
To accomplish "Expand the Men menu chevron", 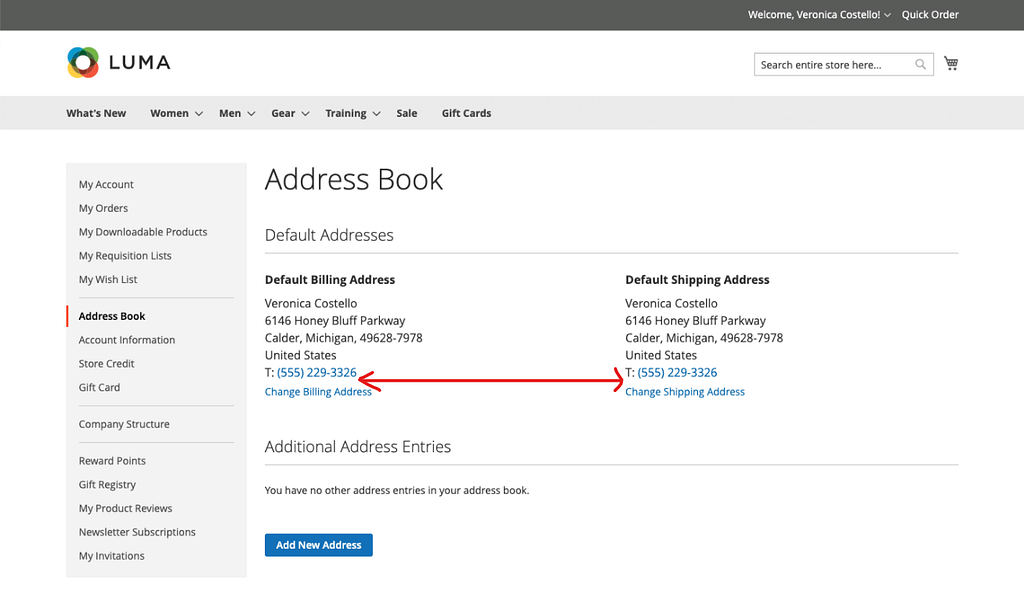I will (251, 114).
